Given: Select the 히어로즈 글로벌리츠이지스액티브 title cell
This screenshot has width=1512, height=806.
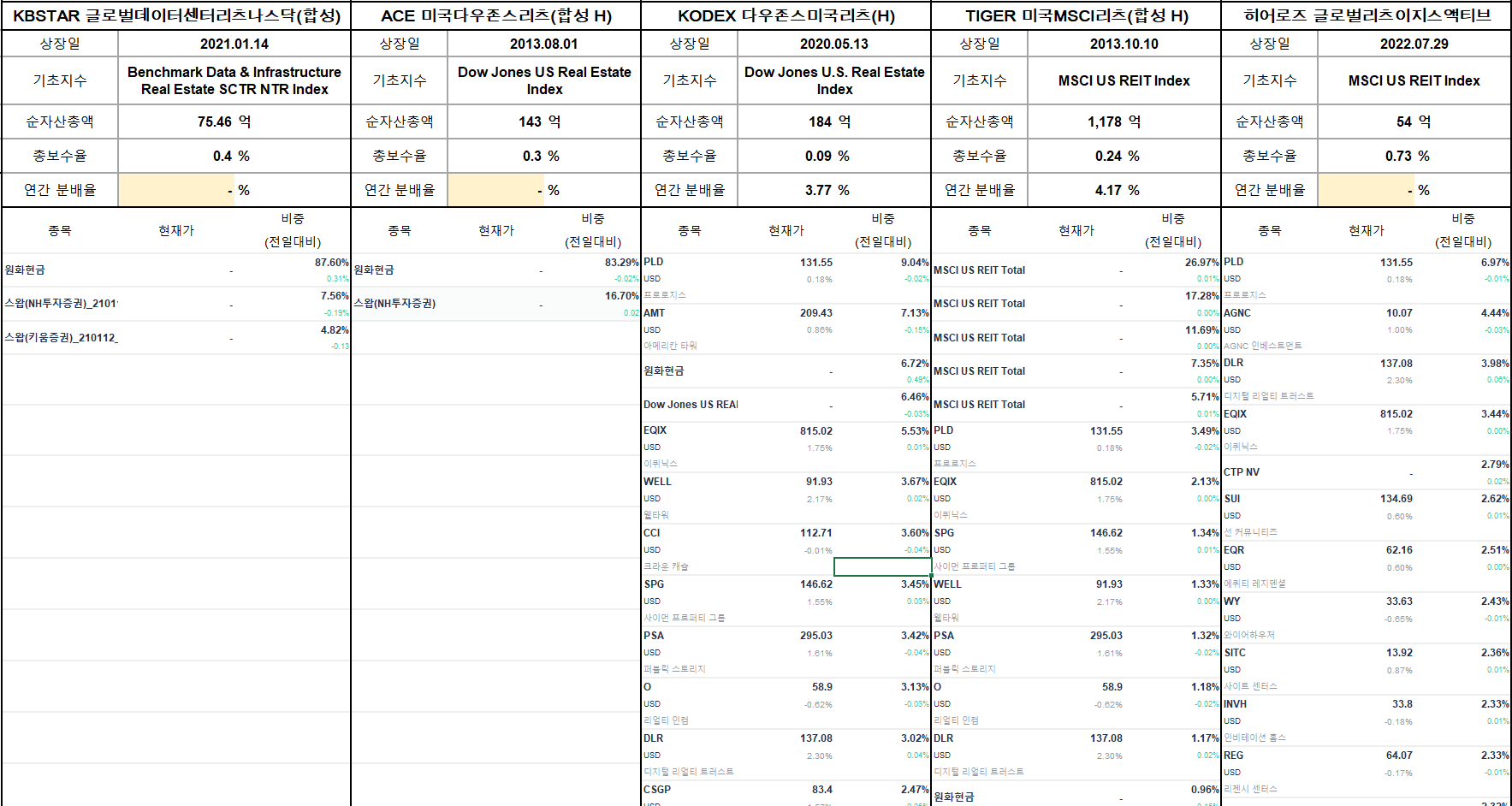Looking at the screenshot, I should (1367, 15).
